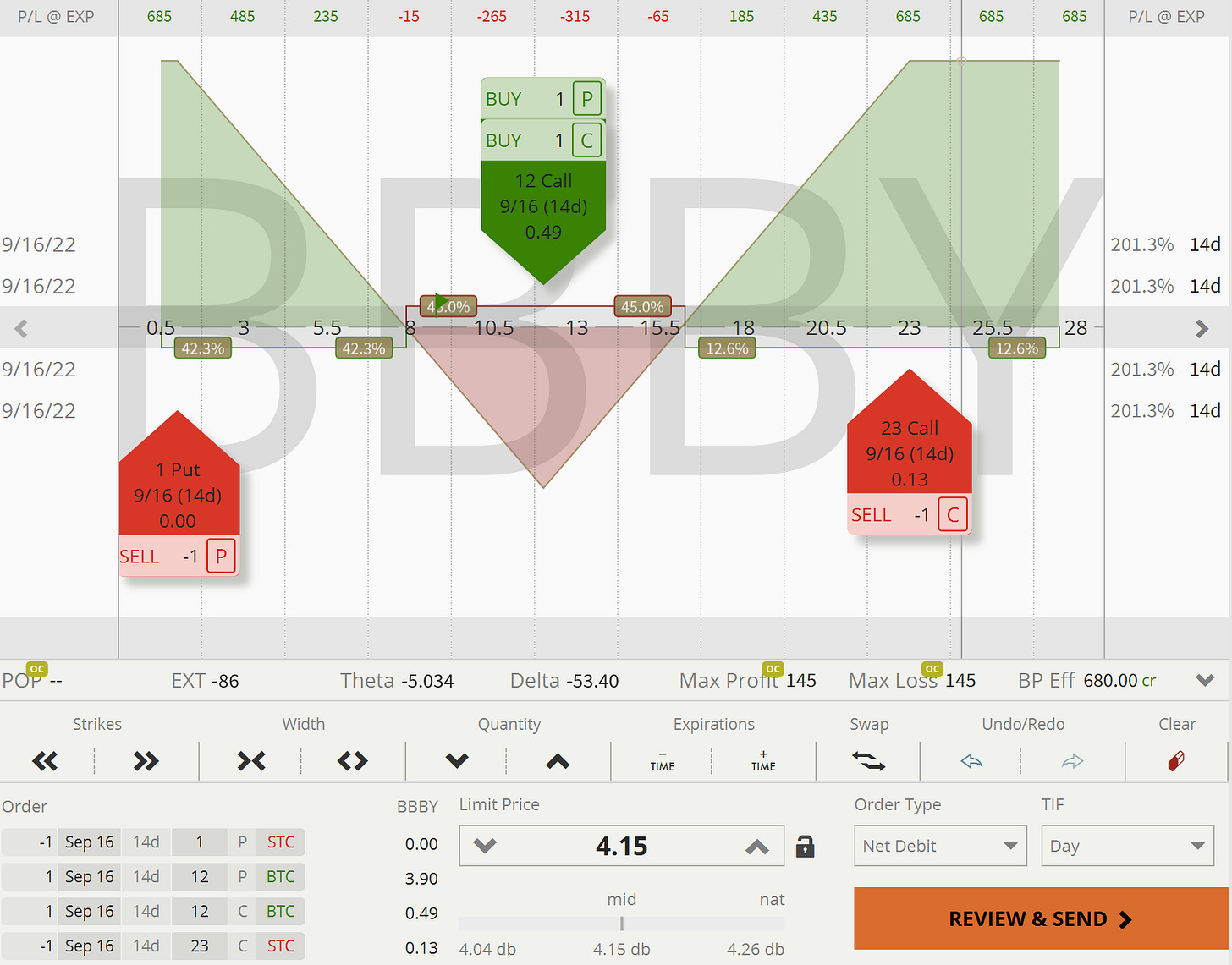Viewport: 1232px width, 965px height.
Task: Click the 3.90 price of 12 put
Action: pyautogui.click(x=421, y=879)
